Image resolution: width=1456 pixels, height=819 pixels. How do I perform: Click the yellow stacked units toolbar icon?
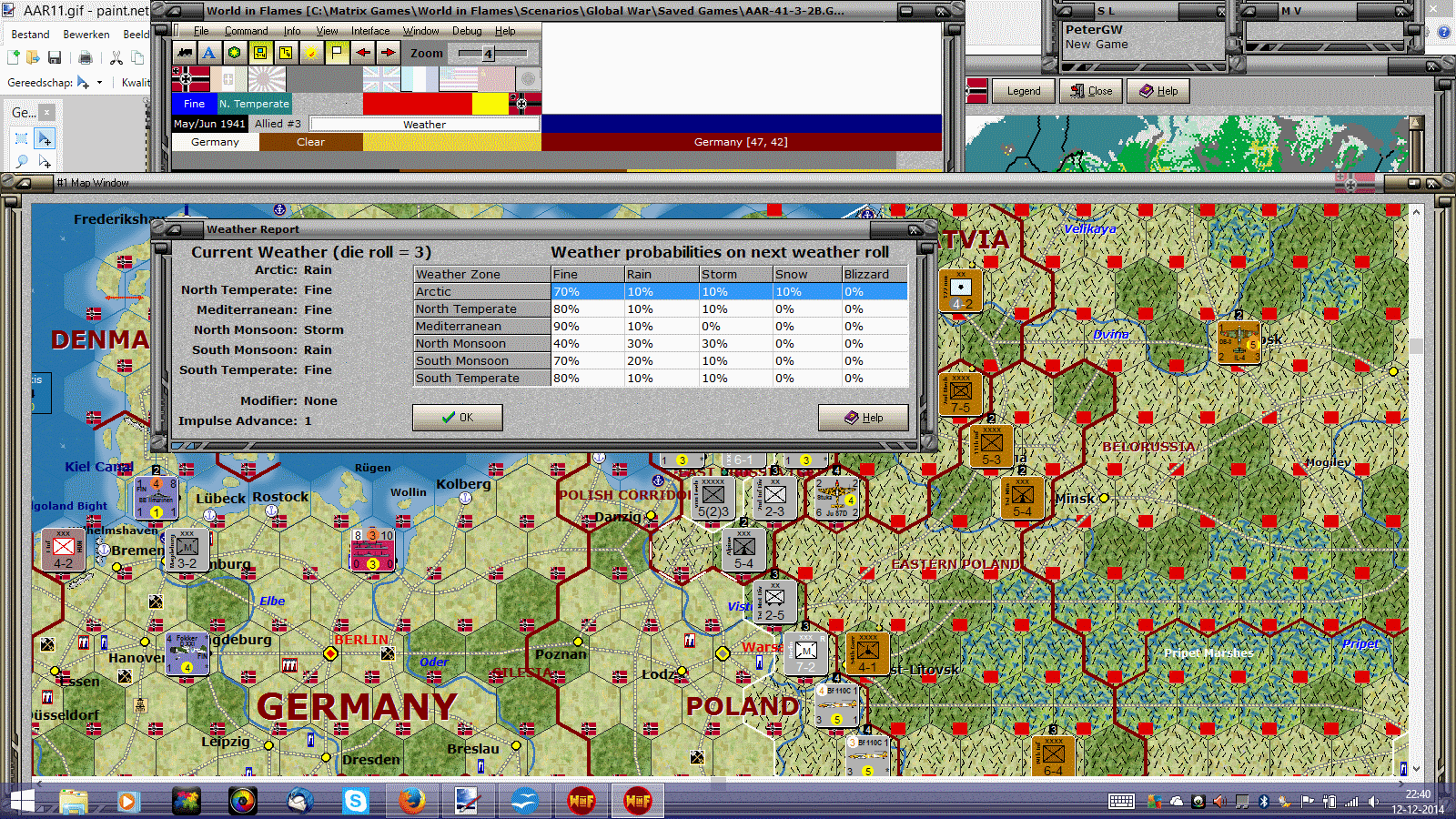[x=286, y=53]
